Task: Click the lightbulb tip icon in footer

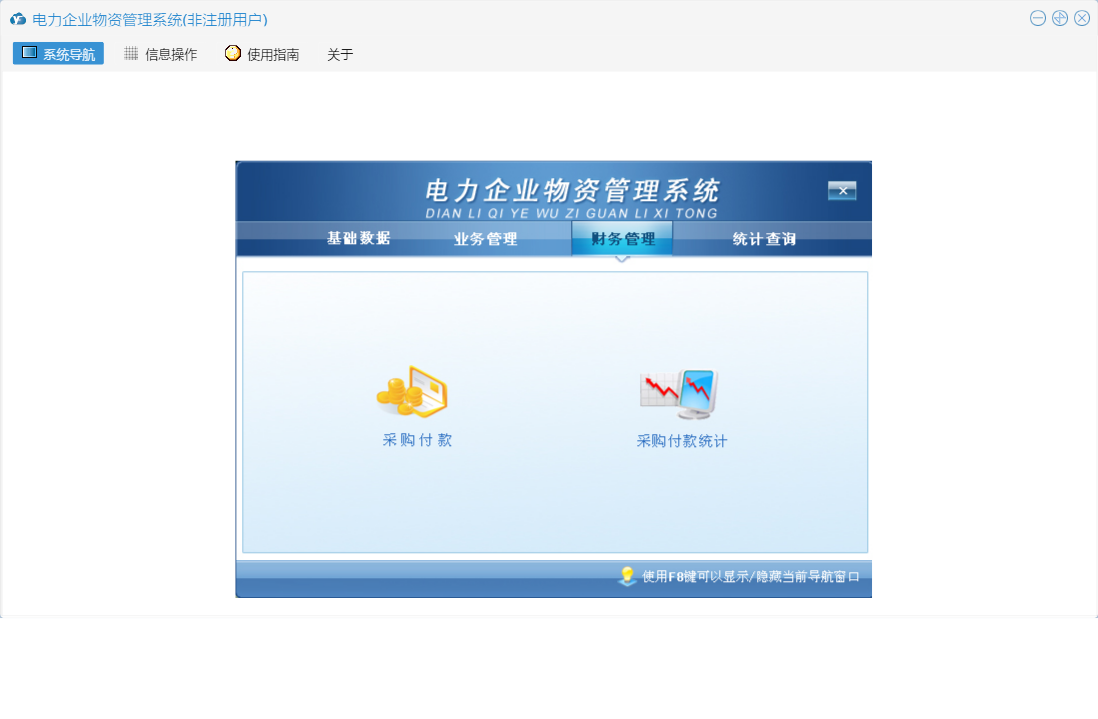Action: point(627,576)
